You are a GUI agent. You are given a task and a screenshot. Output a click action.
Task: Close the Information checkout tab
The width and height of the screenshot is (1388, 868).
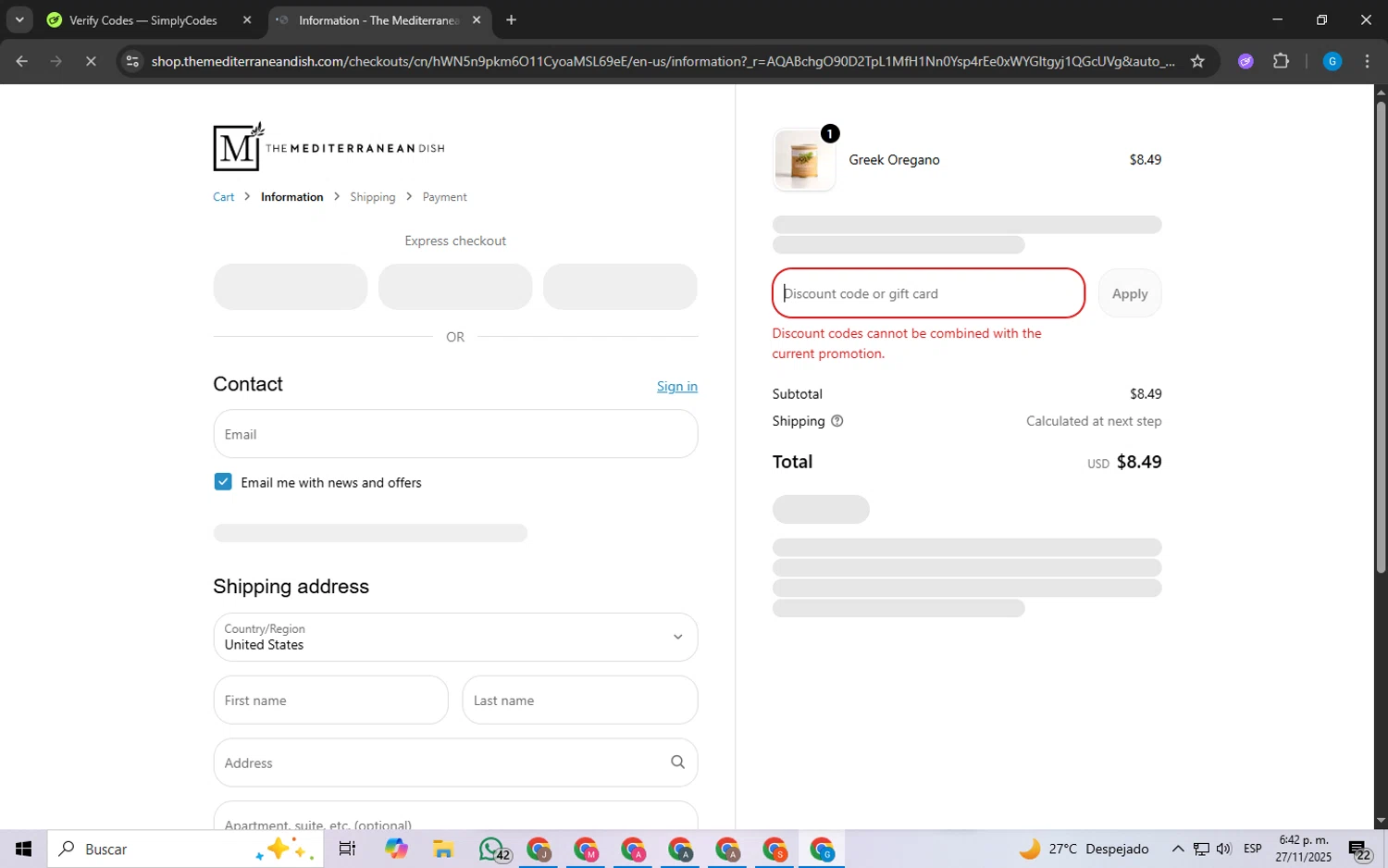477,20
